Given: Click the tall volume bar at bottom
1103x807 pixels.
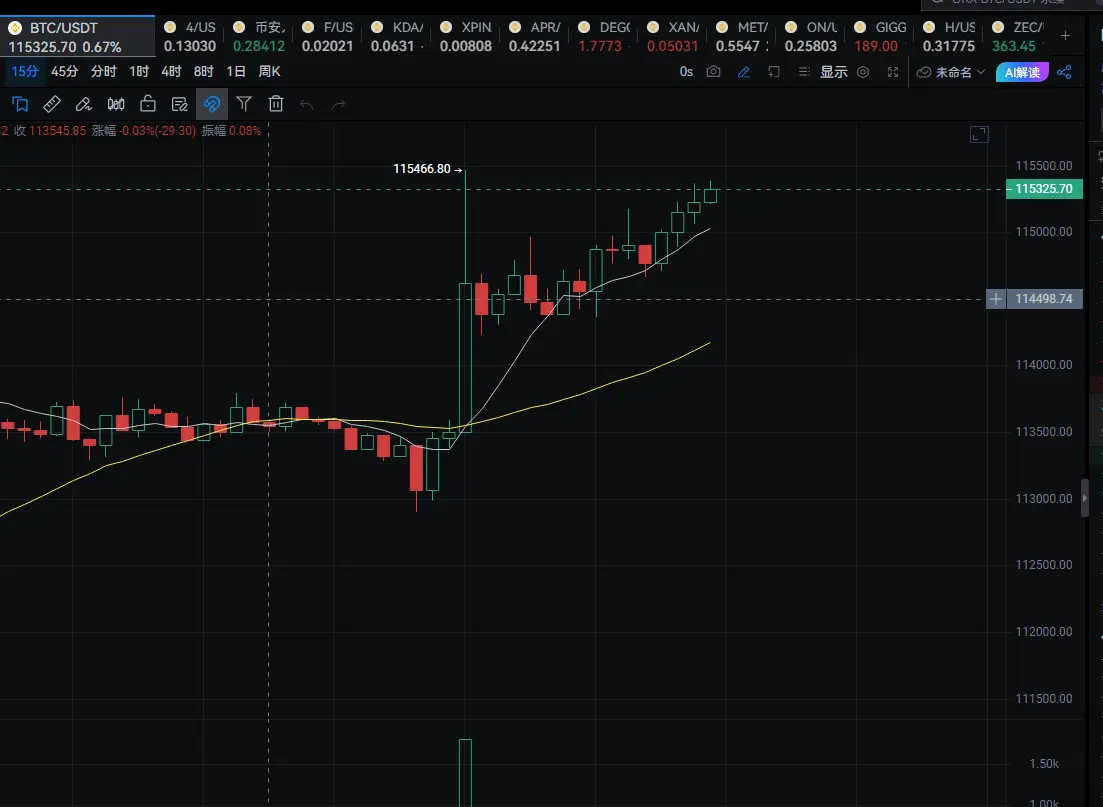Looking at the screenshot, I should coord(465,773).
